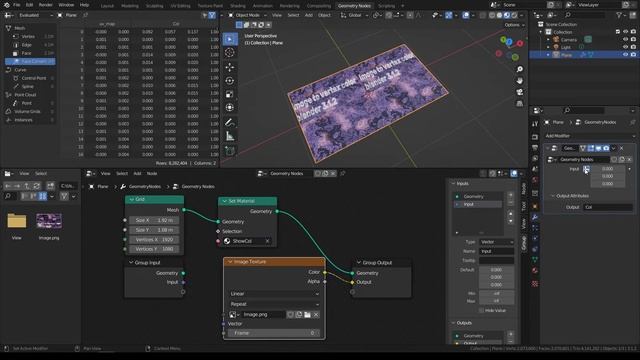
Task: Switch perspective/orthographic grid icon in viewport
Action: (519, 104)
